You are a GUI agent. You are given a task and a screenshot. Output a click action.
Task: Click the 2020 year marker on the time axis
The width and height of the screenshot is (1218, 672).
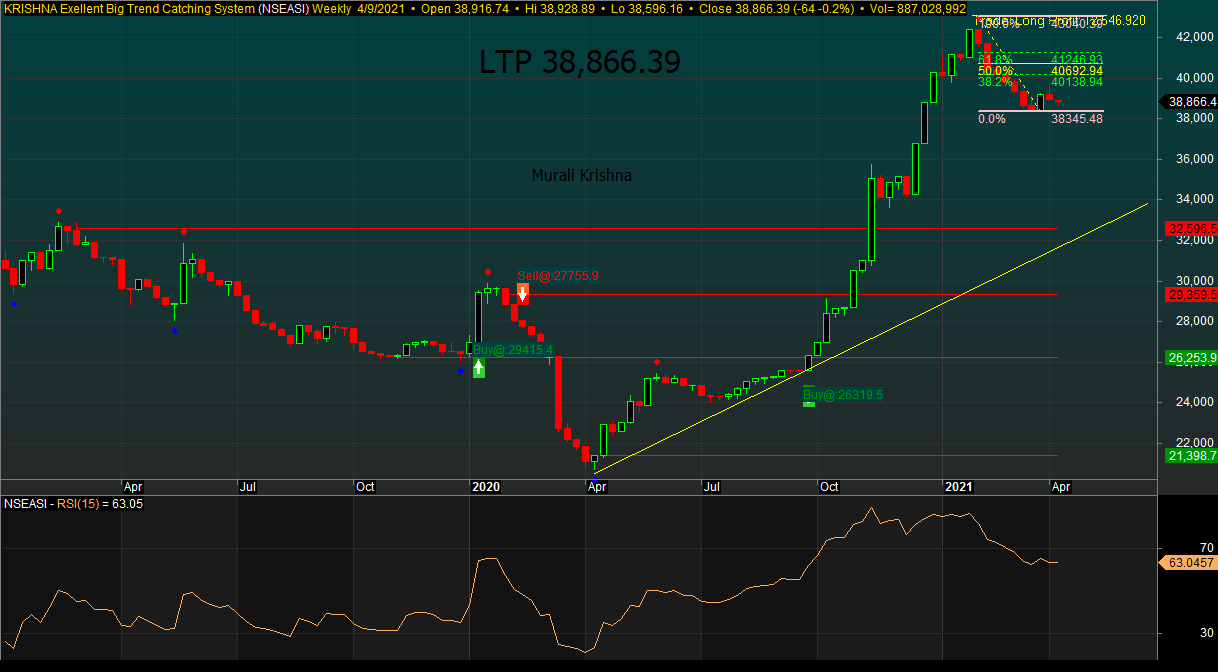point(485,487)
